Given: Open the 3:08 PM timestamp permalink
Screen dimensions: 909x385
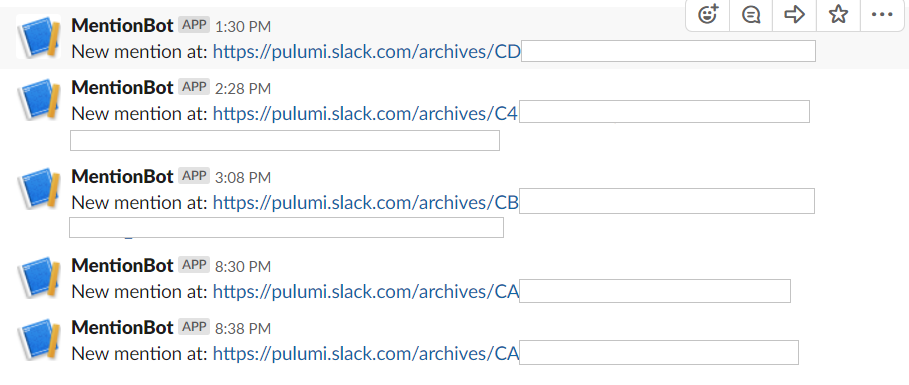Looking at the screenshot, I should [243, 177].
